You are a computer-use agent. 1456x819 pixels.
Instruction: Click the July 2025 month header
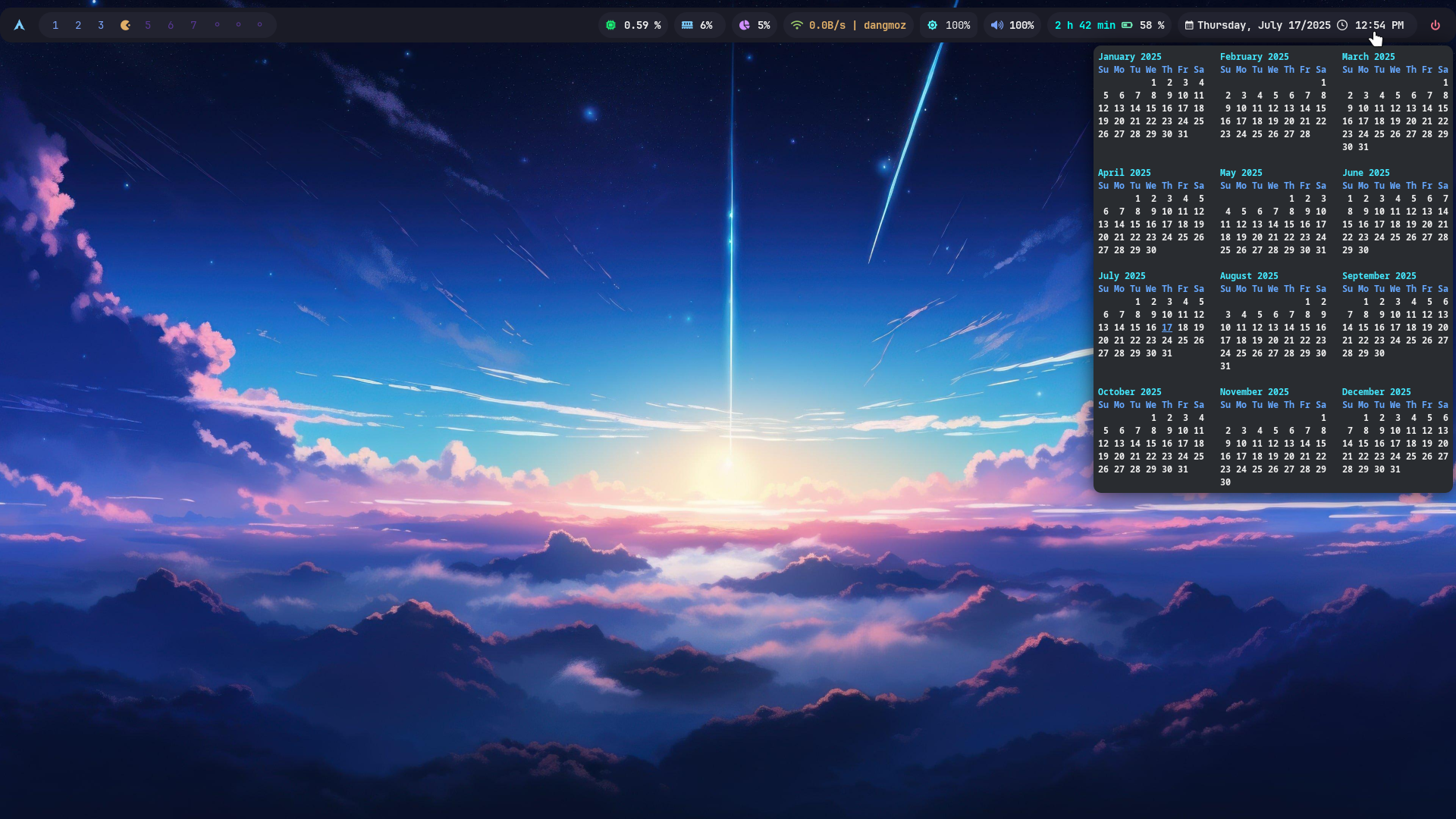[1122, 276]
